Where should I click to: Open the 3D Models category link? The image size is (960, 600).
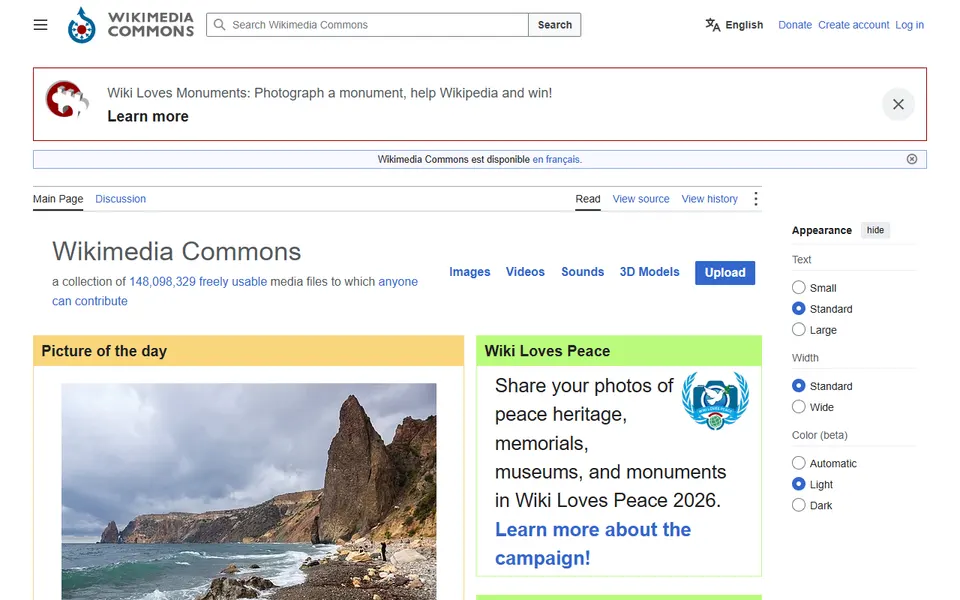coord(650,272)
